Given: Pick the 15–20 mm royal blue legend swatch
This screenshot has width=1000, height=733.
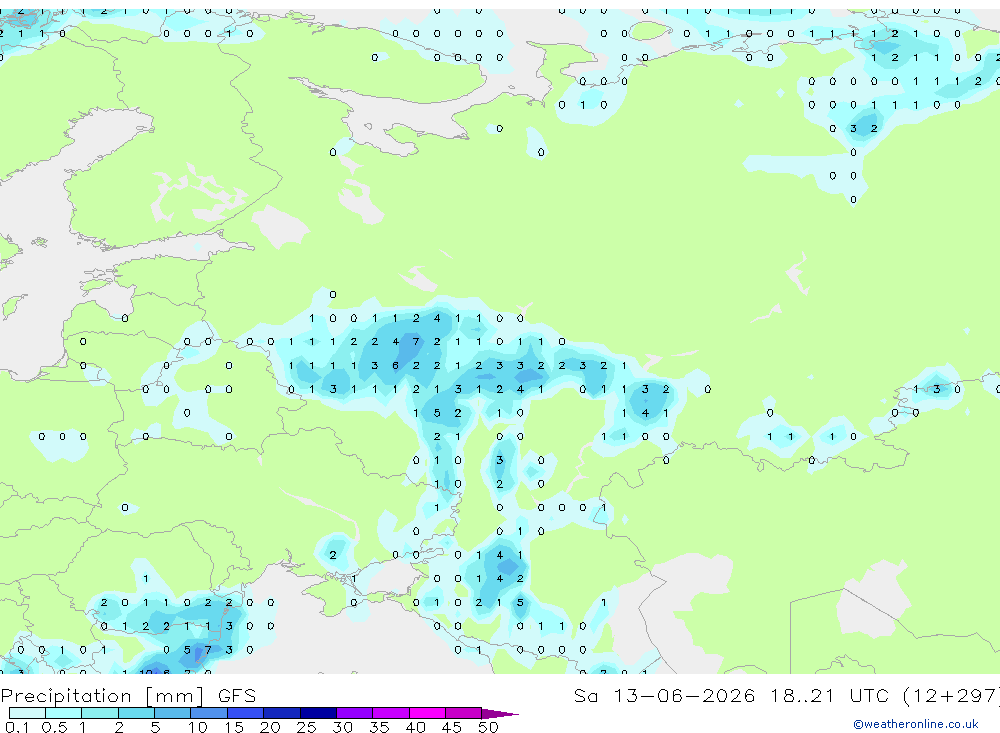Looking at the screenshot, I should (246, 713).
